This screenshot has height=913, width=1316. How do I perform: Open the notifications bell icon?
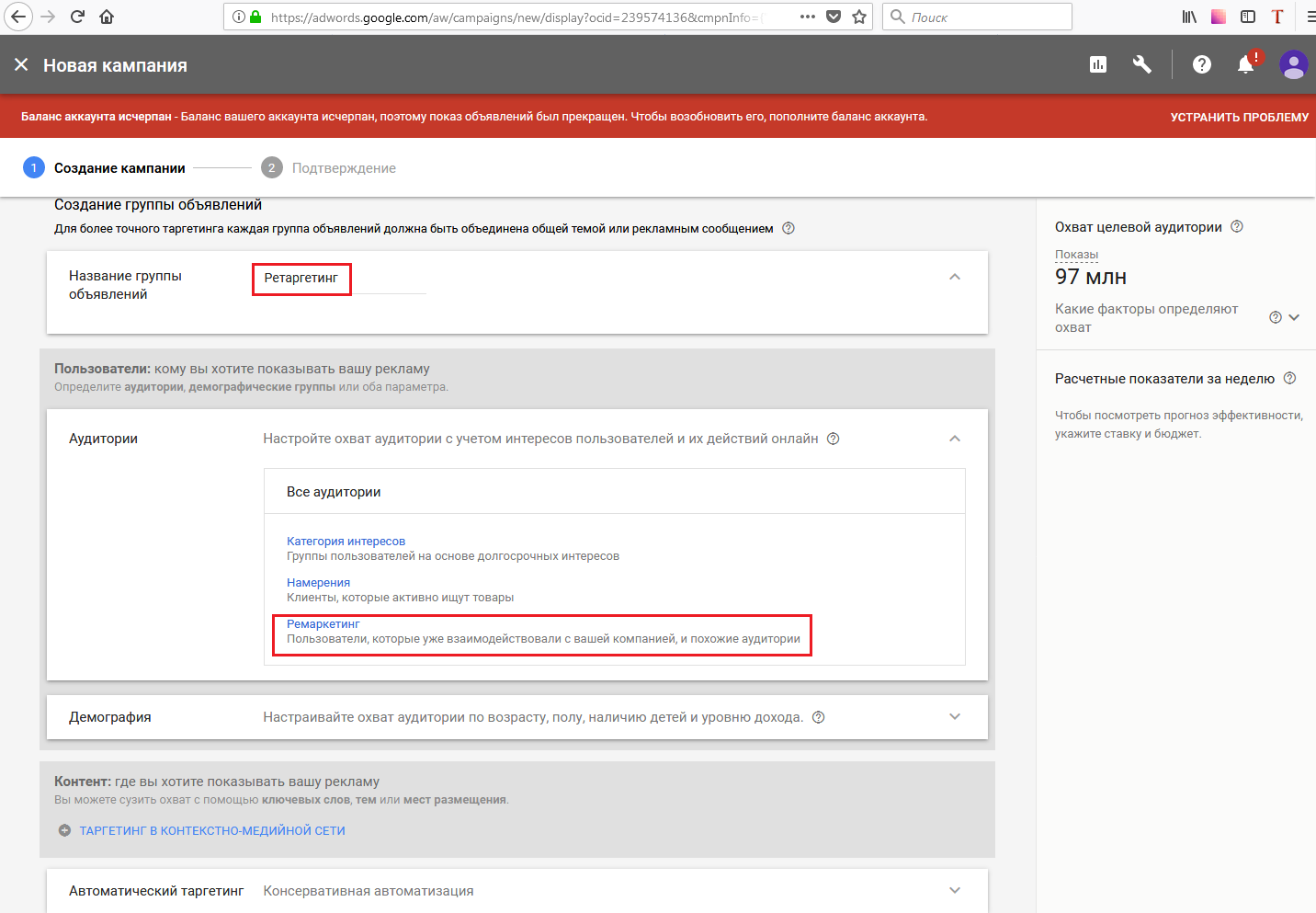1246,64
